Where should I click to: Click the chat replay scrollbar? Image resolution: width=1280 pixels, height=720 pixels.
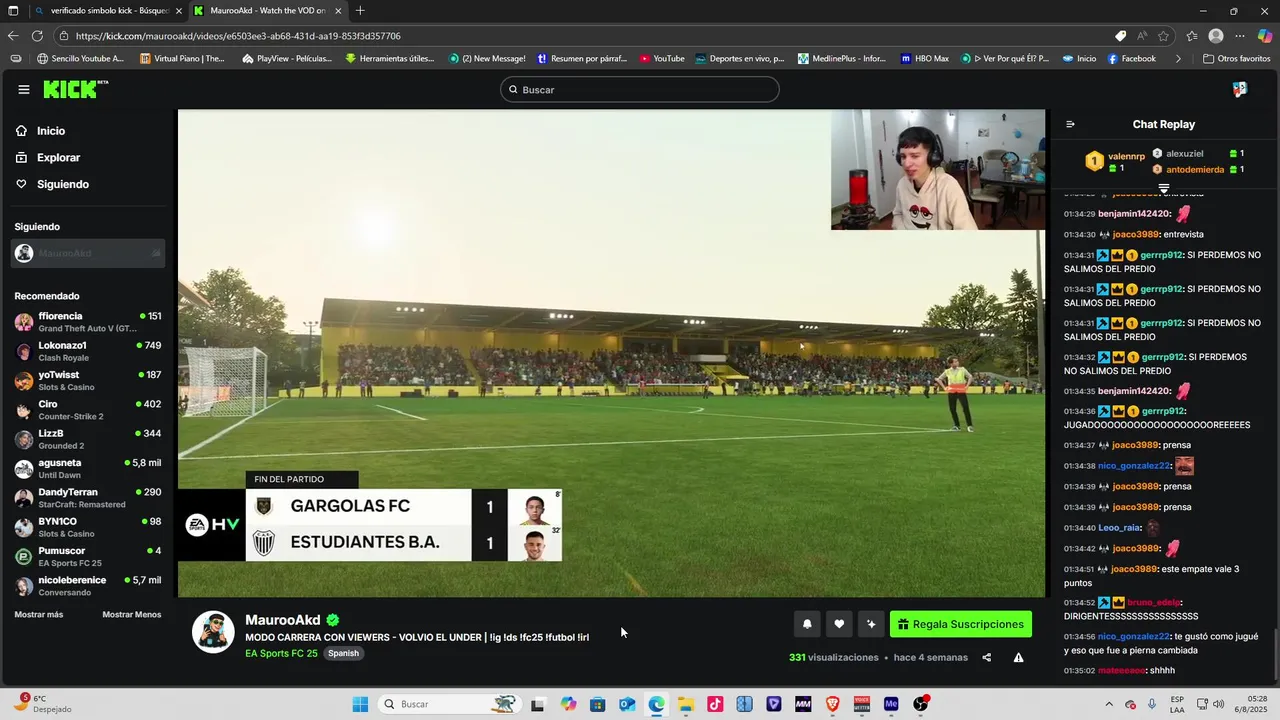pyautogui.click(x=1275, y=653)
